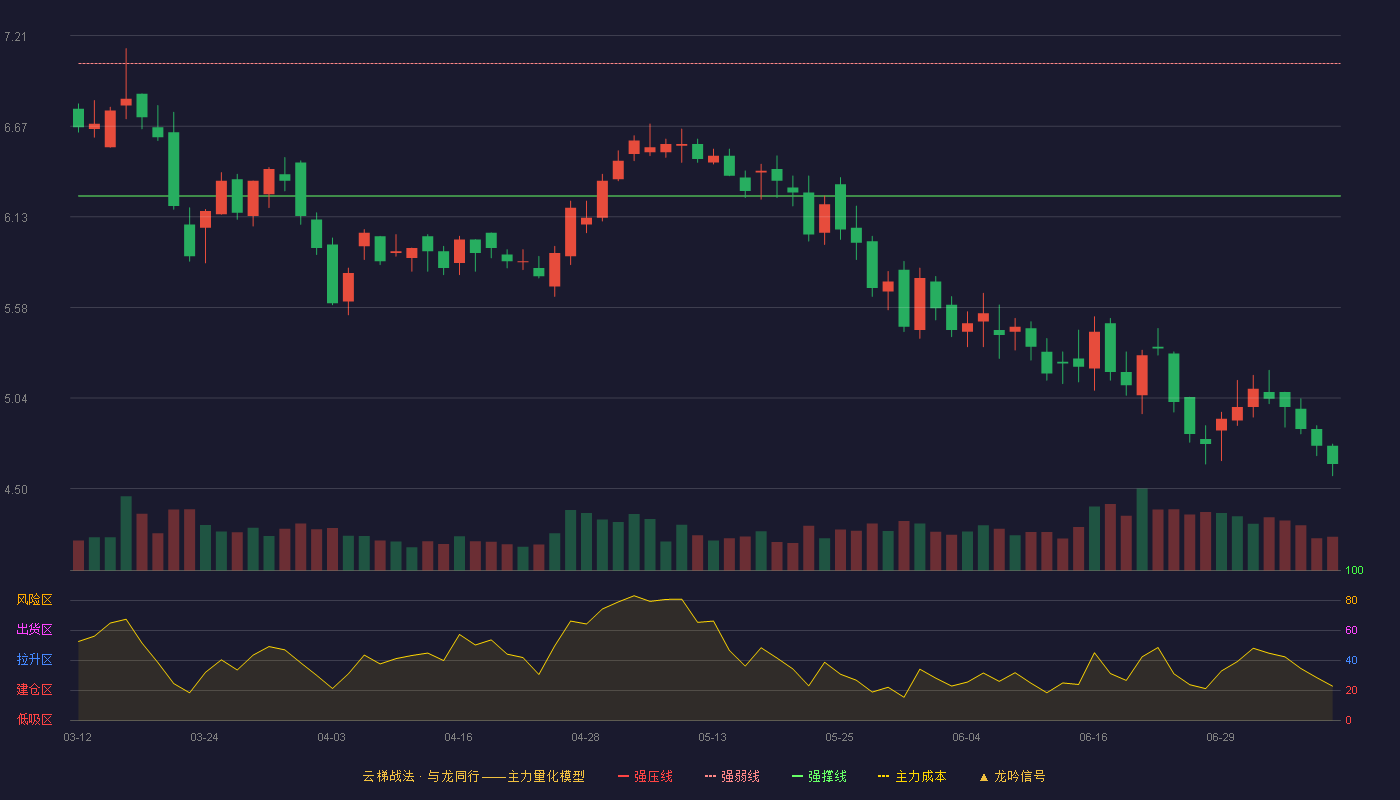1400x800 pixels.
Task: Select the 出货区 zone label
Action: pos(34,630)
